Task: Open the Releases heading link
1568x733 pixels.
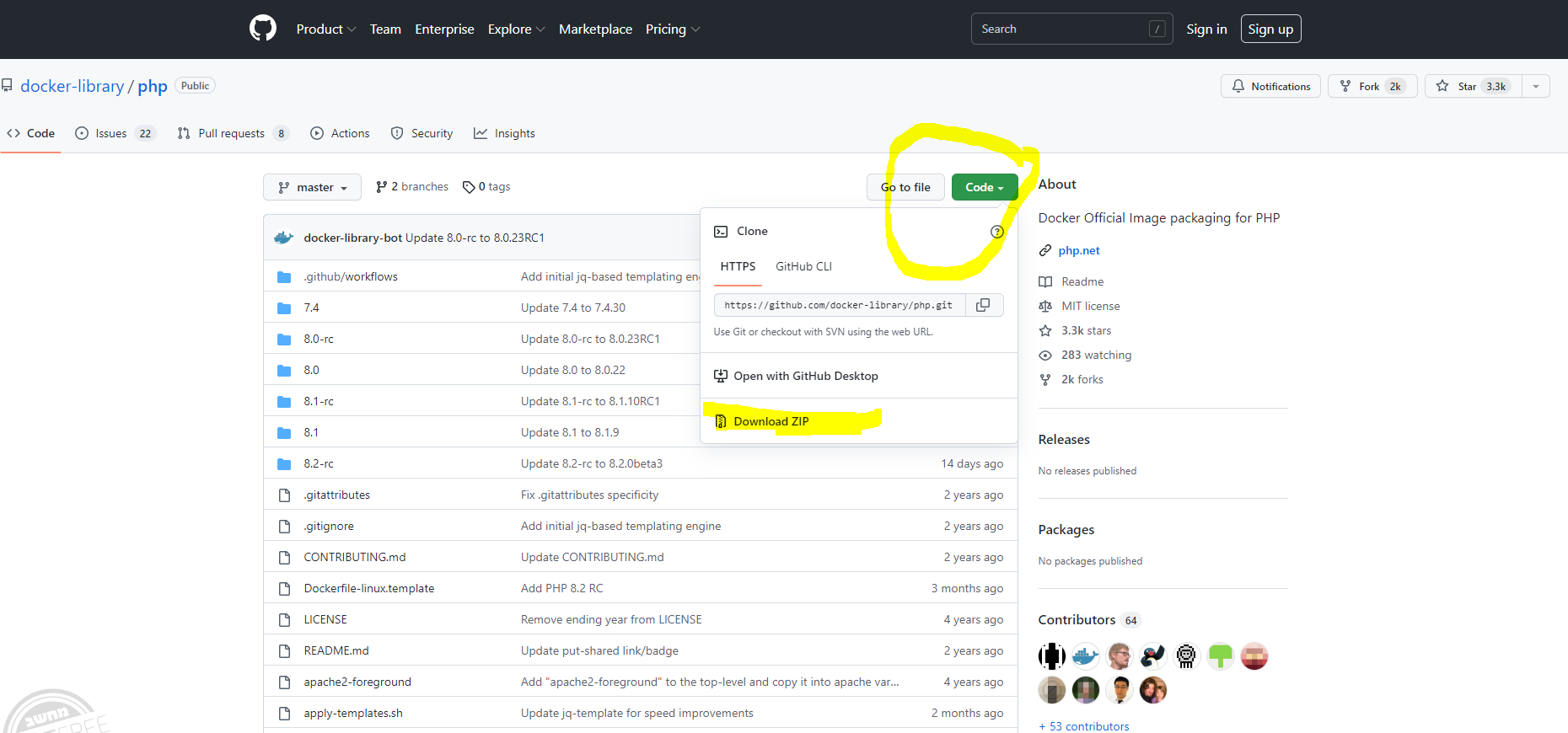Action: [1064, 439]
